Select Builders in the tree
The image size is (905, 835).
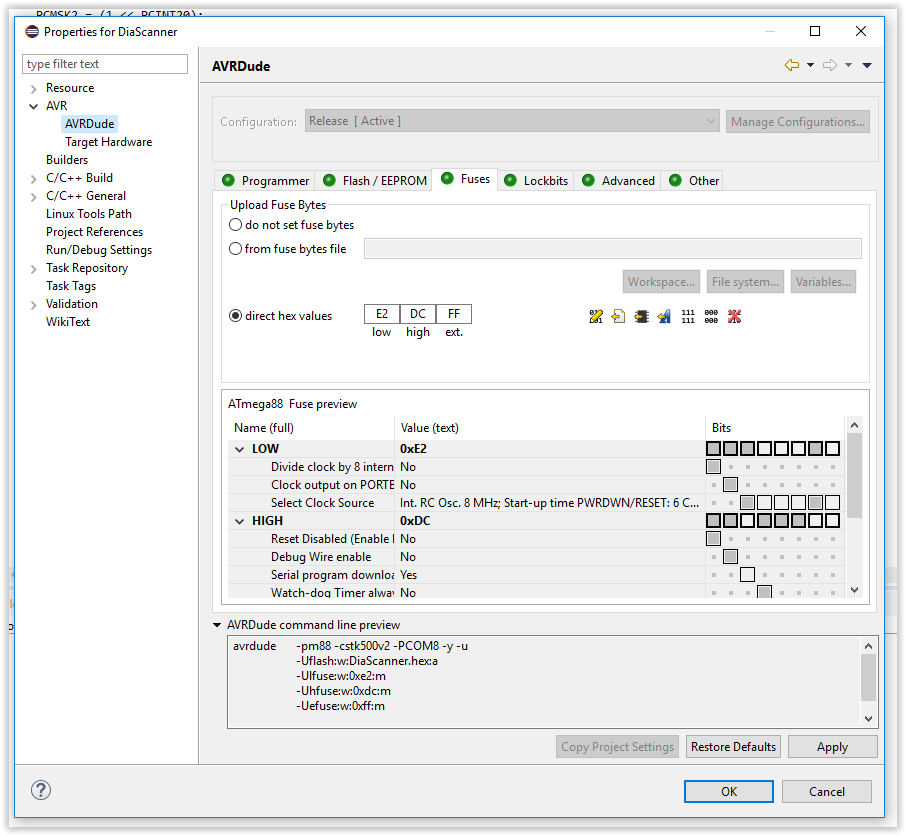67,160
